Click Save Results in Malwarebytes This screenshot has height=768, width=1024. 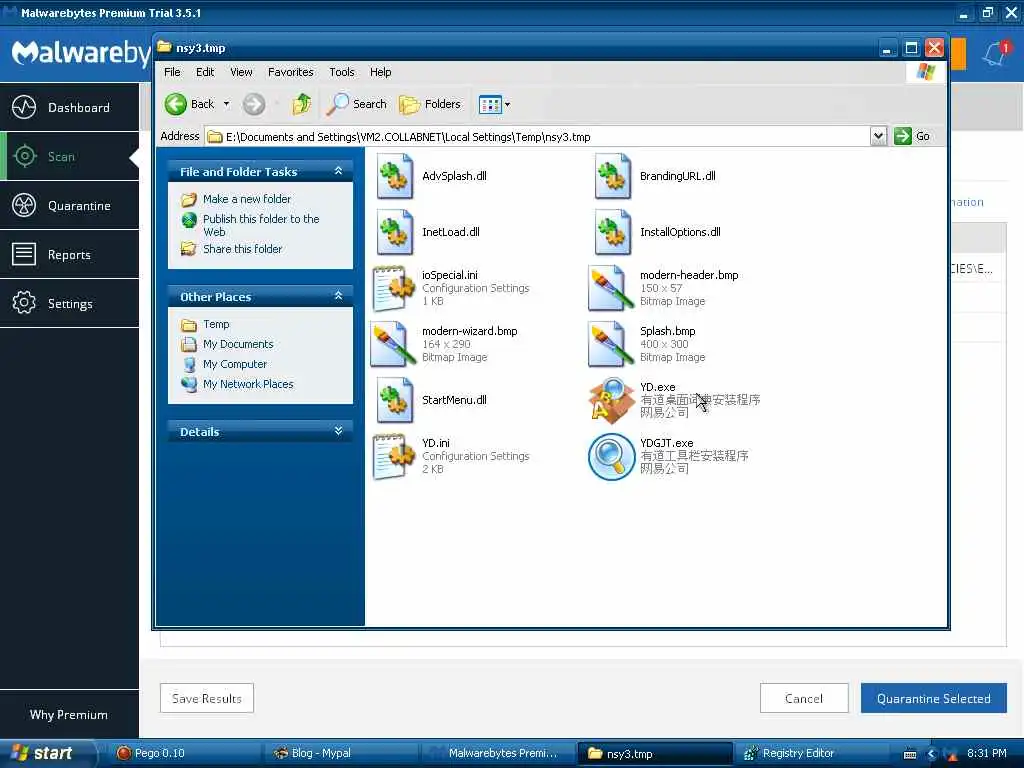(x=207, y=698)
